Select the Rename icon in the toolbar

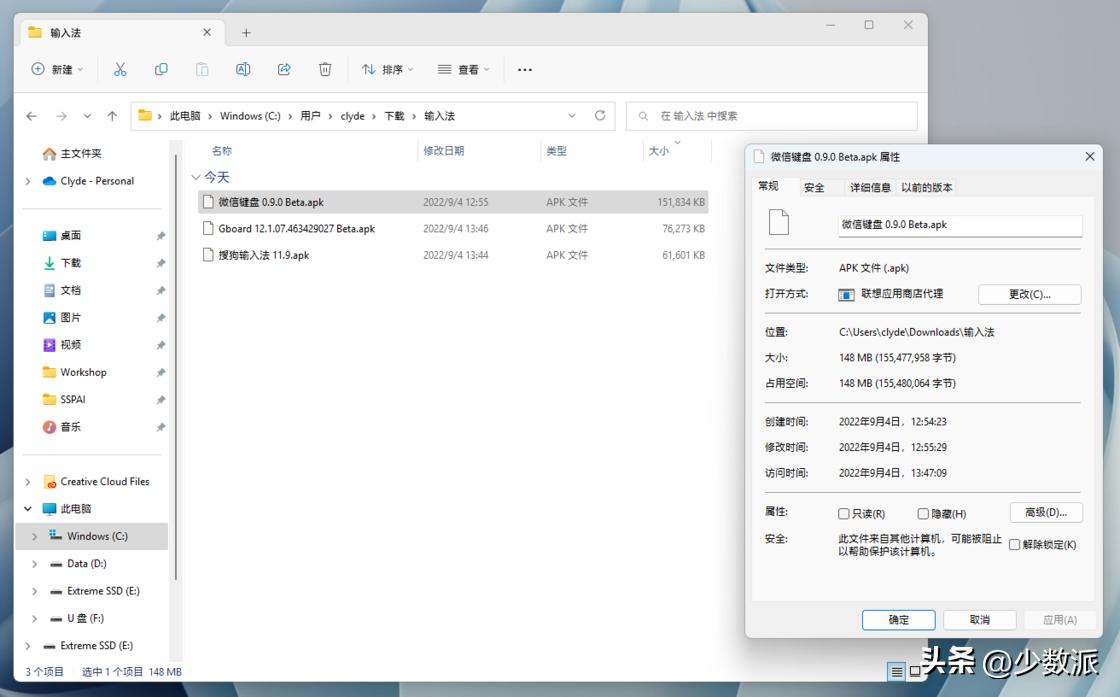pyautogui.click(x=242, y=69)
